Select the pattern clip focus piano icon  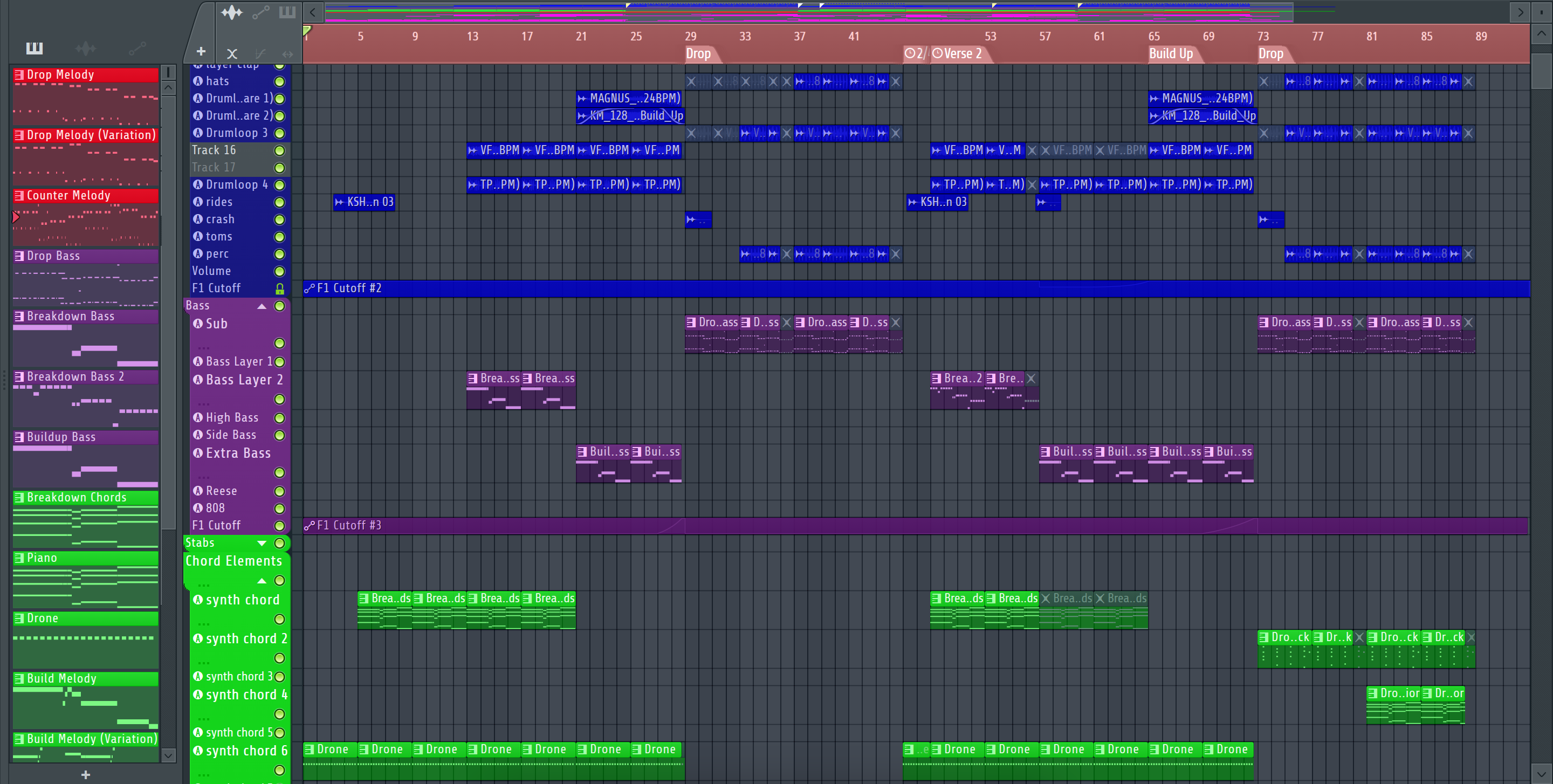pos(287,12)
